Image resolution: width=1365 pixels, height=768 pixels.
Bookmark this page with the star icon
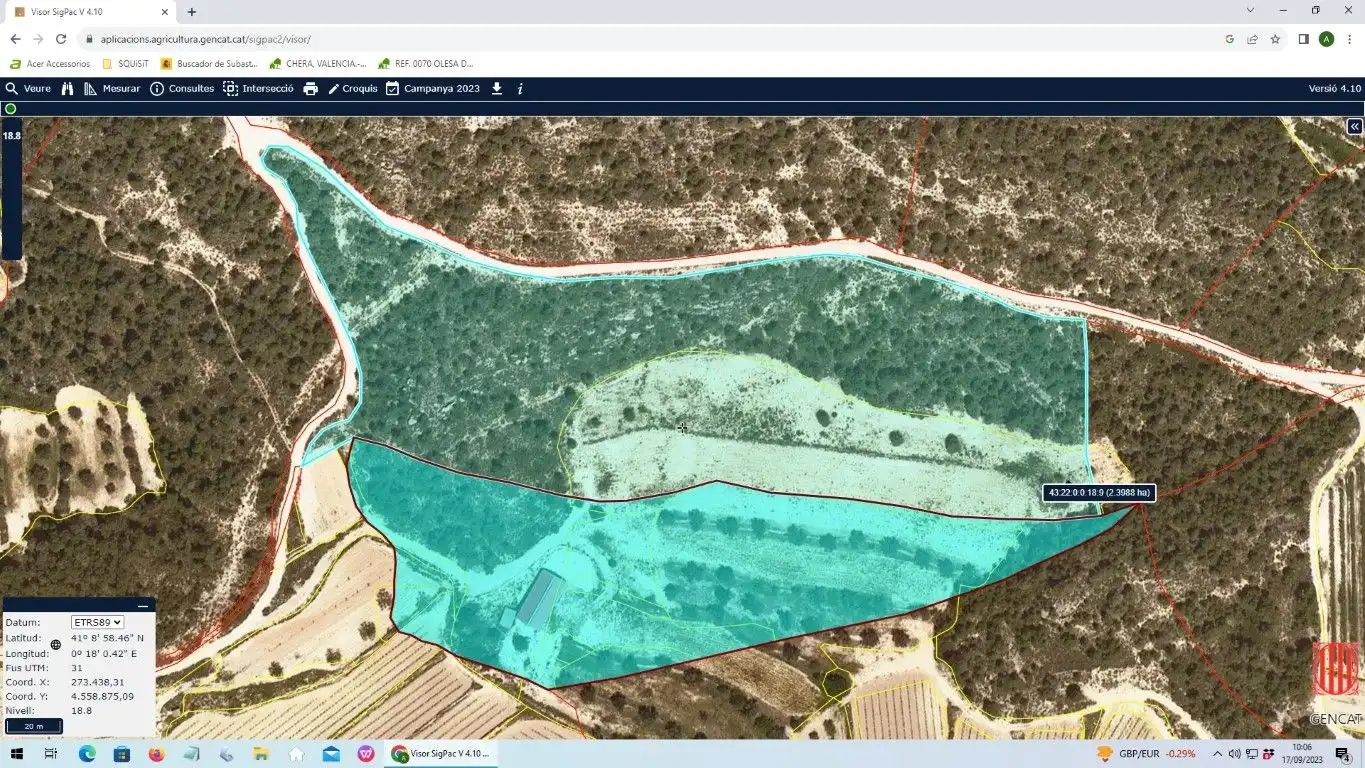(x=1275, y=39)
